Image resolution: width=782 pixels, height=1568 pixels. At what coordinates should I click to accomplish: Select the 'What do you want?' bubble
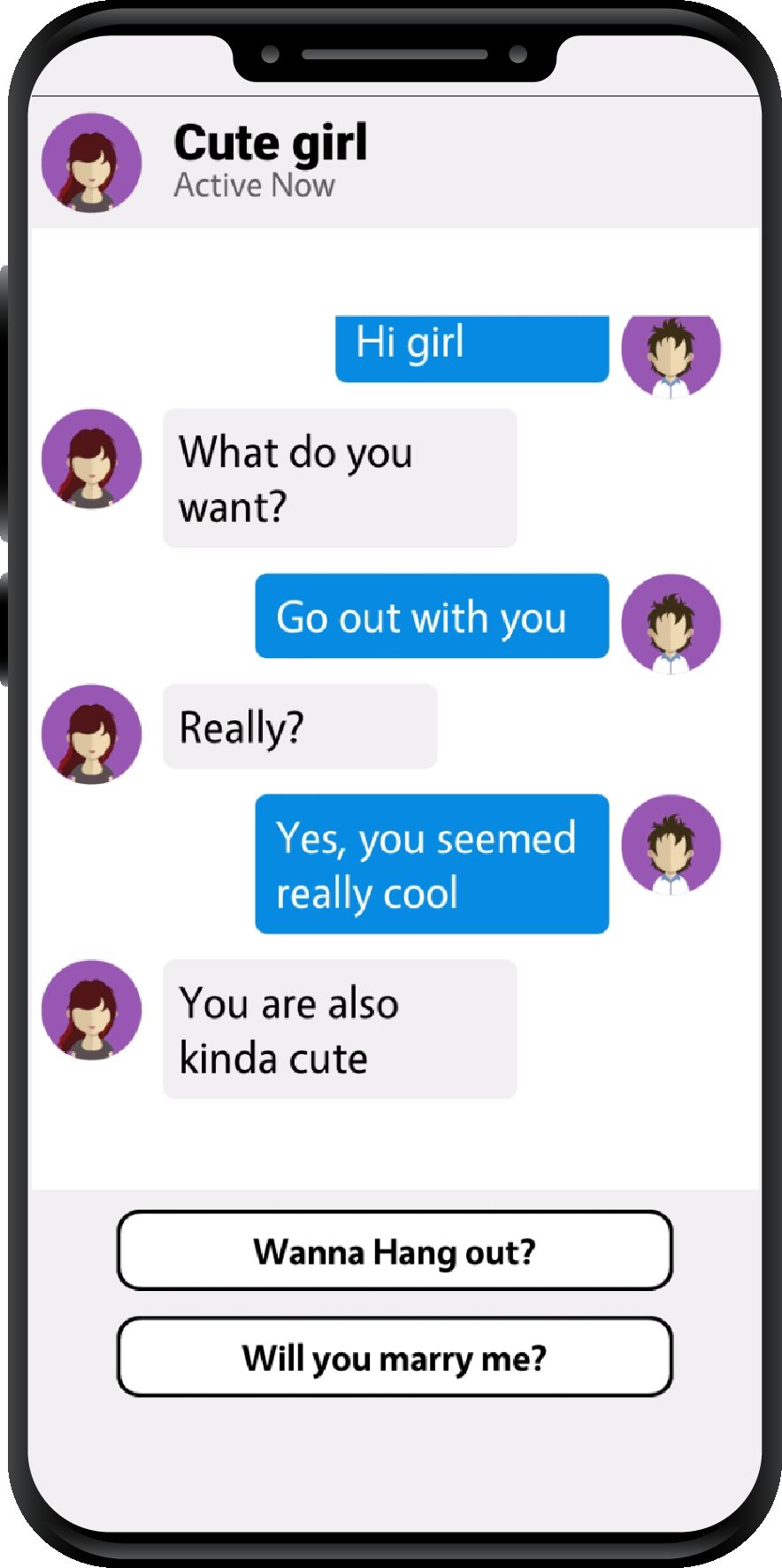pyautogui.click(x=340, y=478)
